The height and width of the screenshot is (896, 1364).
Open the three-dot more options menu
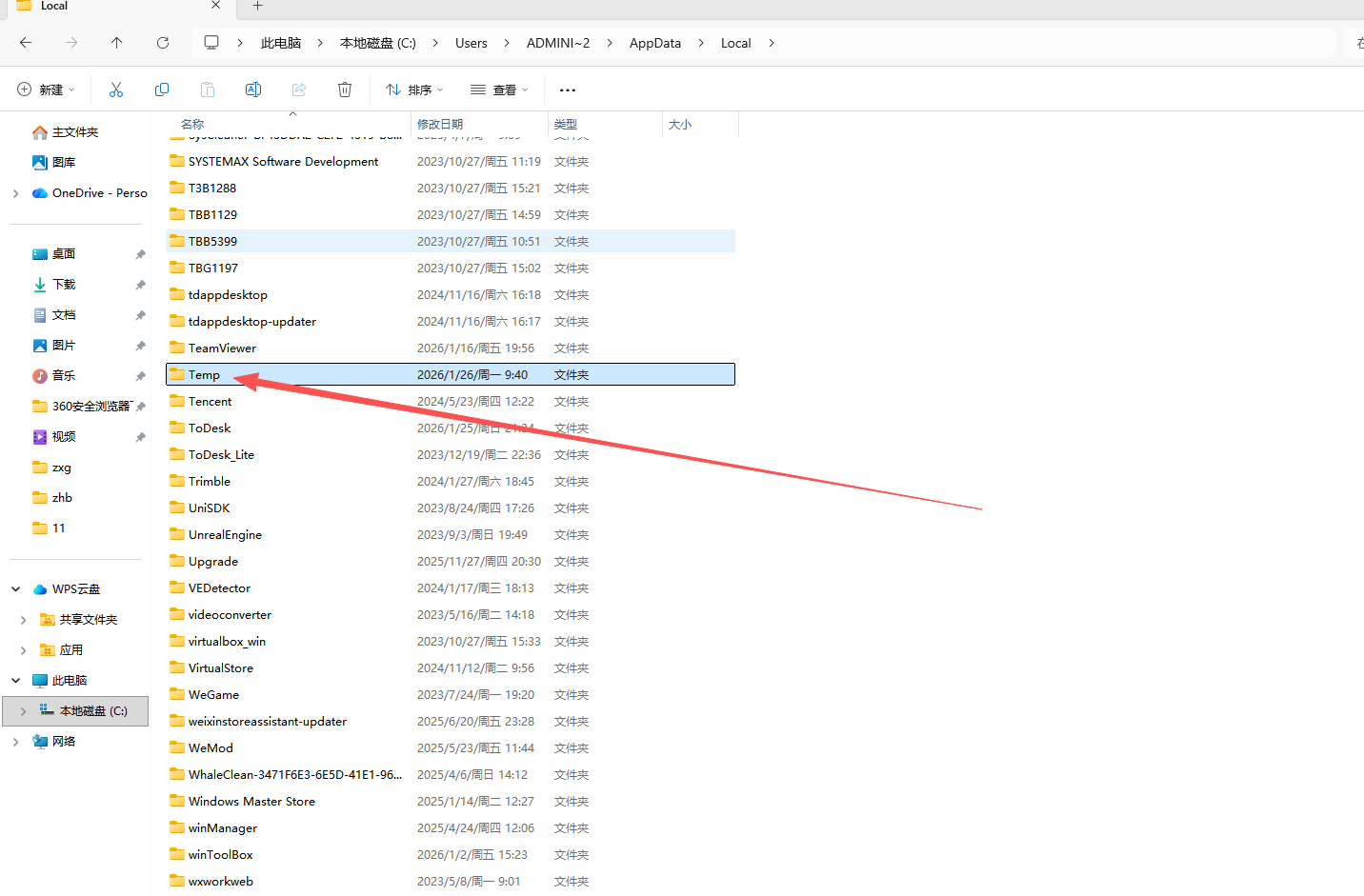[x=568, y=90]
